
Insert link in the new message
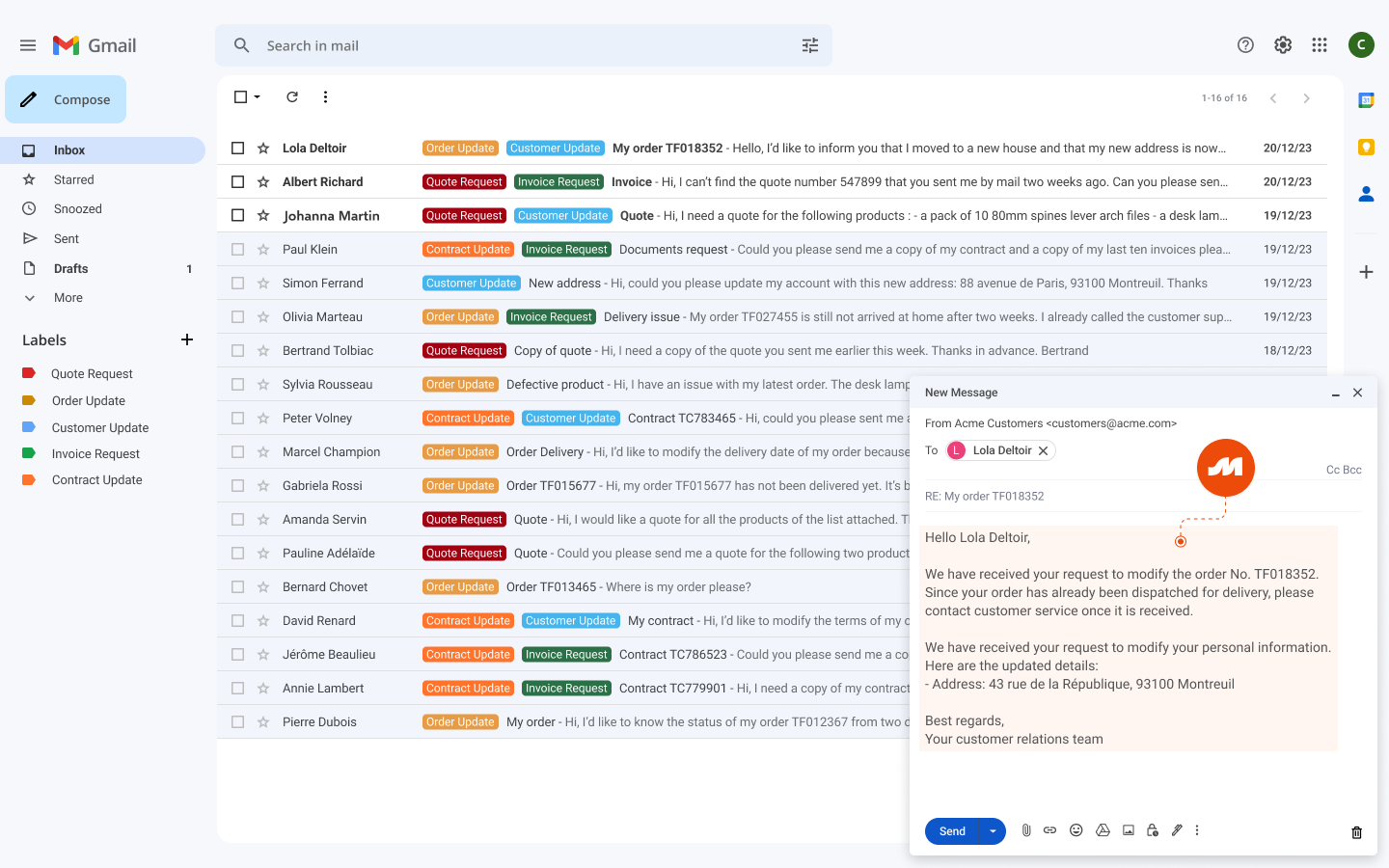pyautogui.click(x=1049, y=830)
